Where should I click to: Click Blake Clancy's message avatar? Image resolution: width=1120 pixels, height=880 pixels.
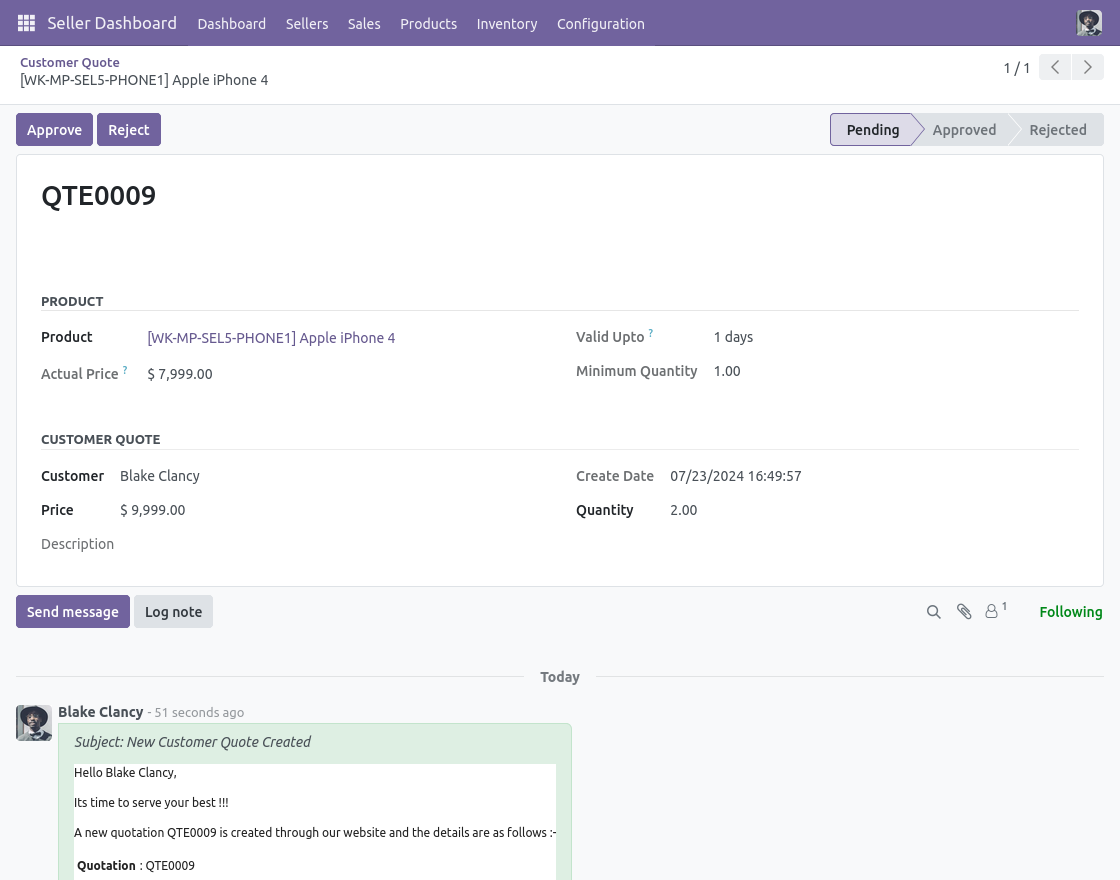(34, 722)
